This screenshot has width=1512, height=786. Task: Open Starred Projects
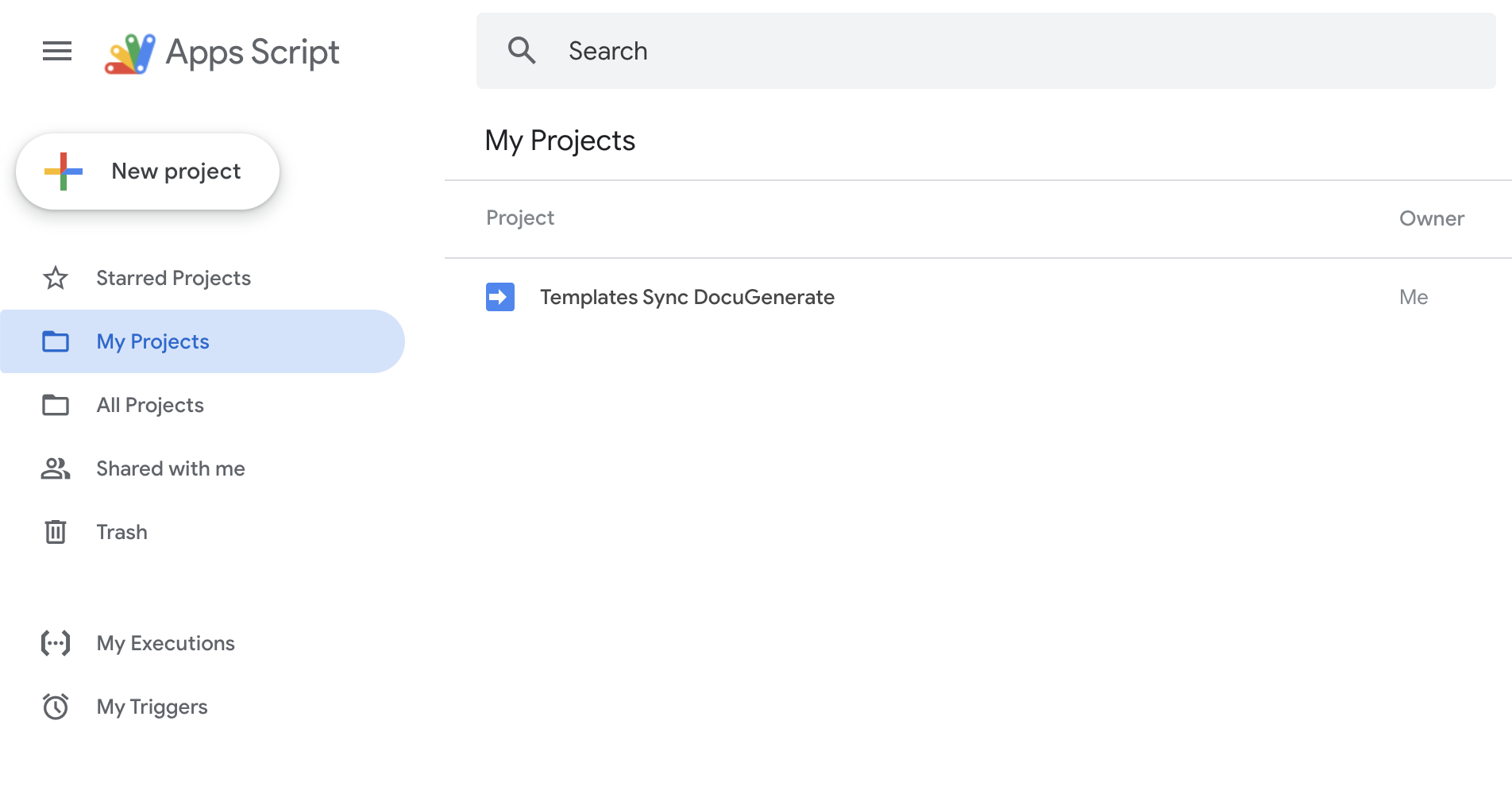(x=173, y=278)
